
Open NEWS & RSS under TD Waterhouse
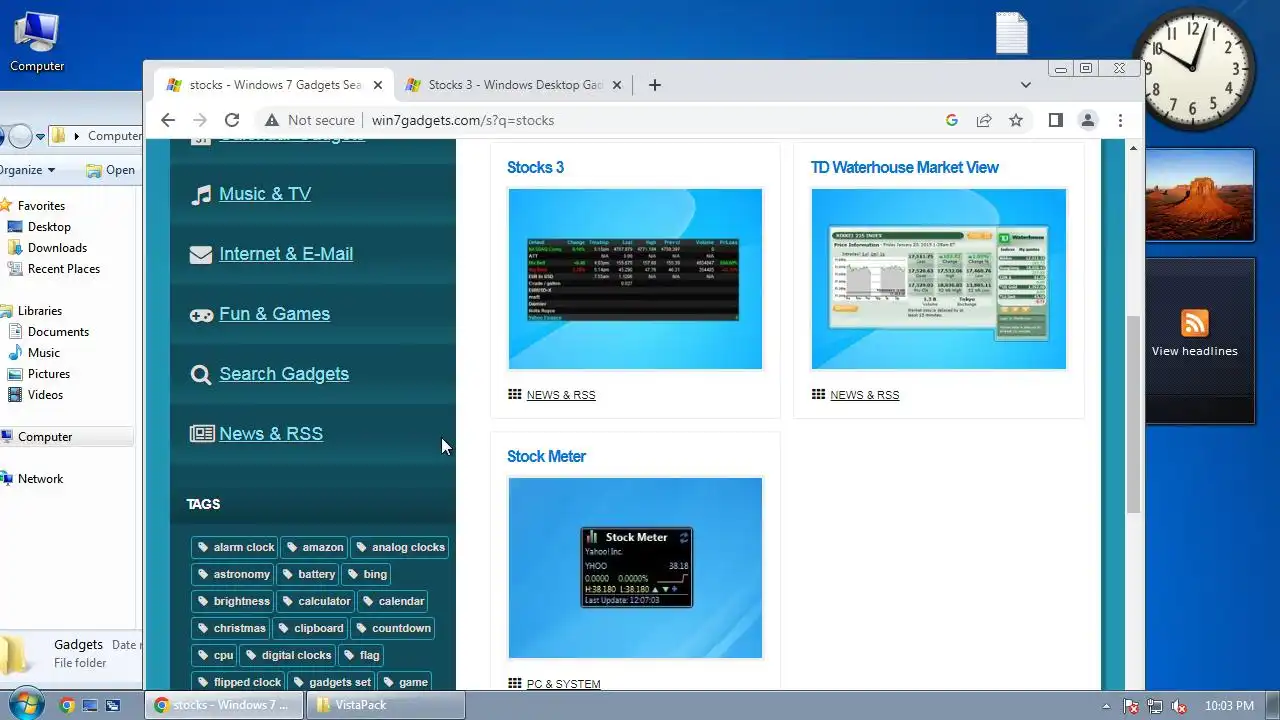coord(865,395)
